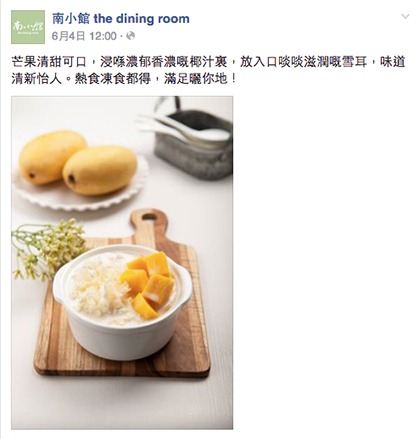The height and width of the screenshot is (439, 419).
Task: Click the metal tin holding spoons in photo
Action: pyautogui.click(x=193, y=143)
